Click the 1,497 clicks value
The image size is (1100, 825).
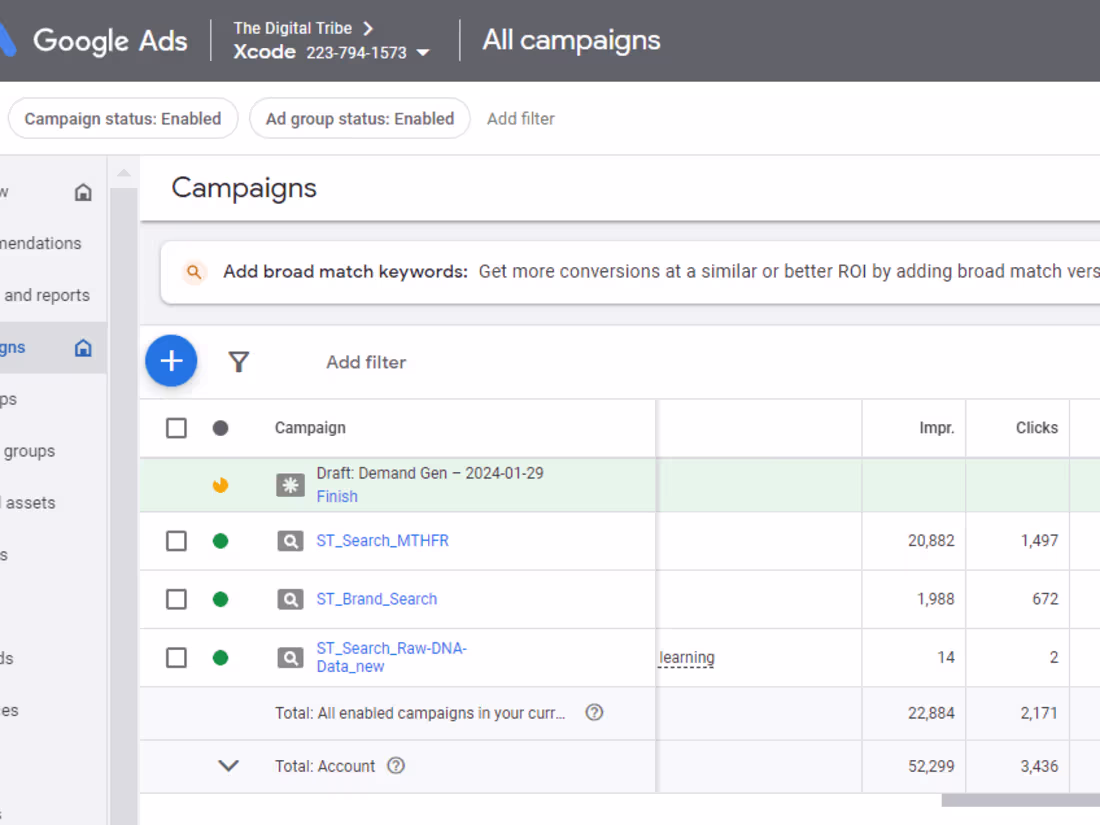tap(1039, 541)
